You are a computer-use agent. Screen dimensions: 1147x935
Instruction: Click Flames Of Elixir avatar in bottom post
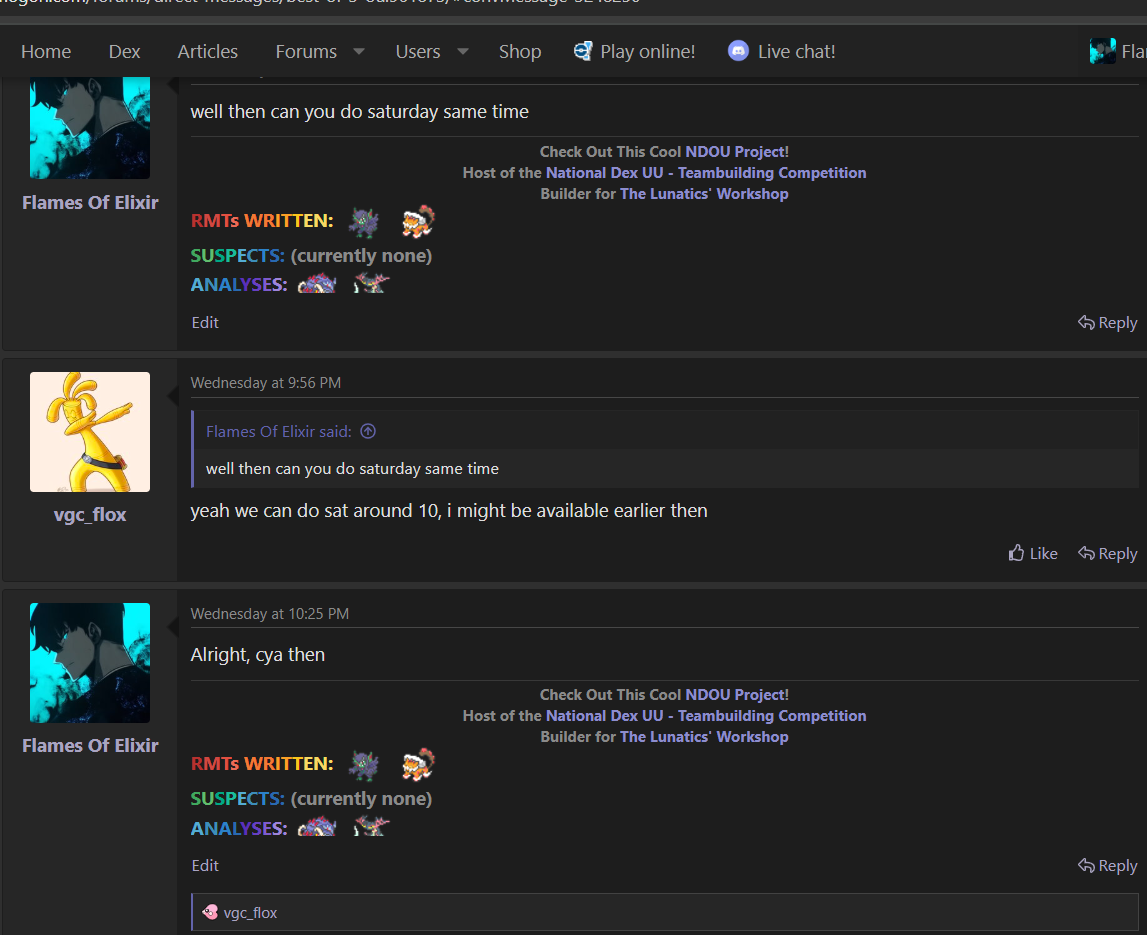(90, 663)
